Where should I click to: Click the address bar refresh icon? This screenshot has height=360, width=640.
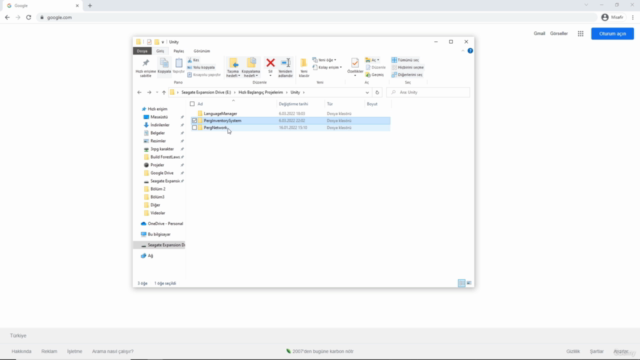pos(377,93)
